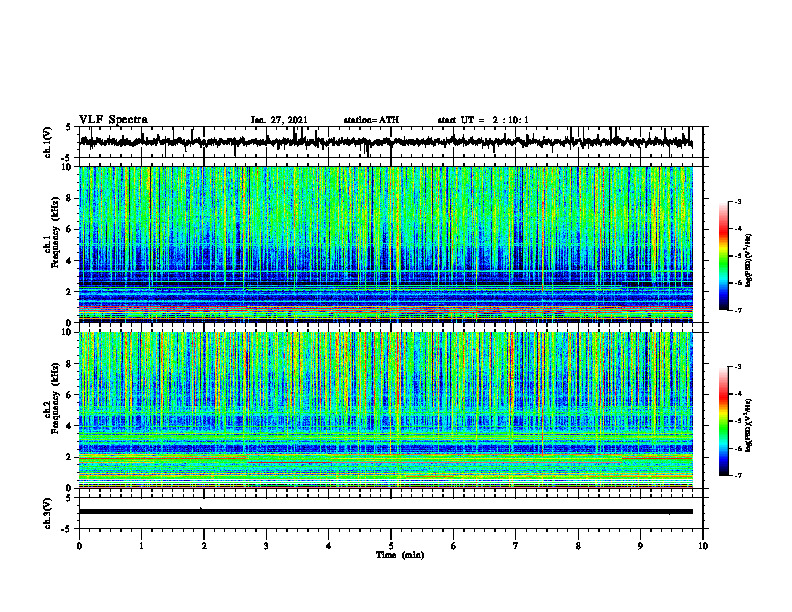
Task: Click the Time (min) axis label
Action: 400,555
